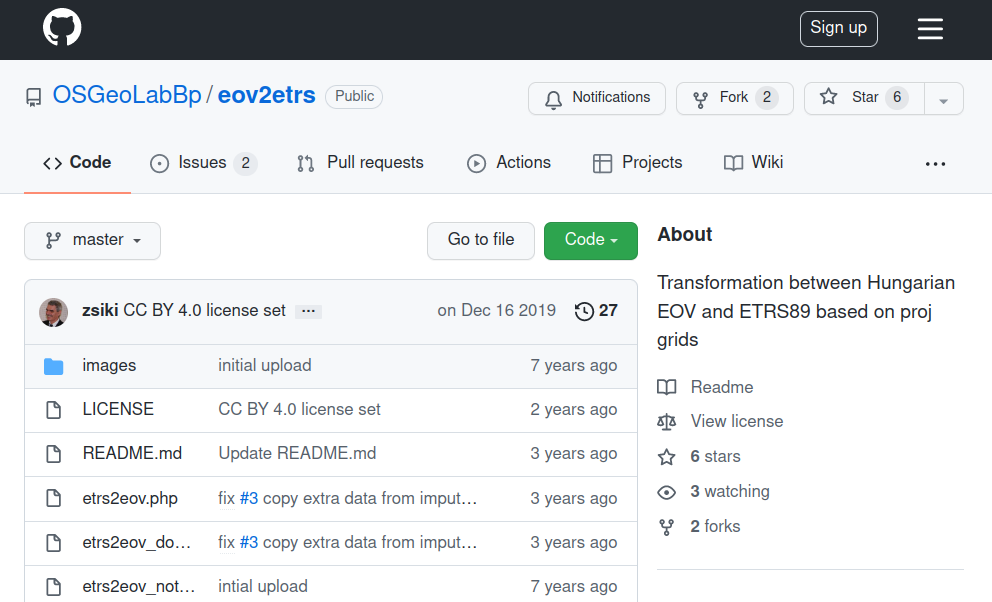Open LICENSE row's CC BY 4.0 commit
The image size is (992, 602).
point(299,409)
